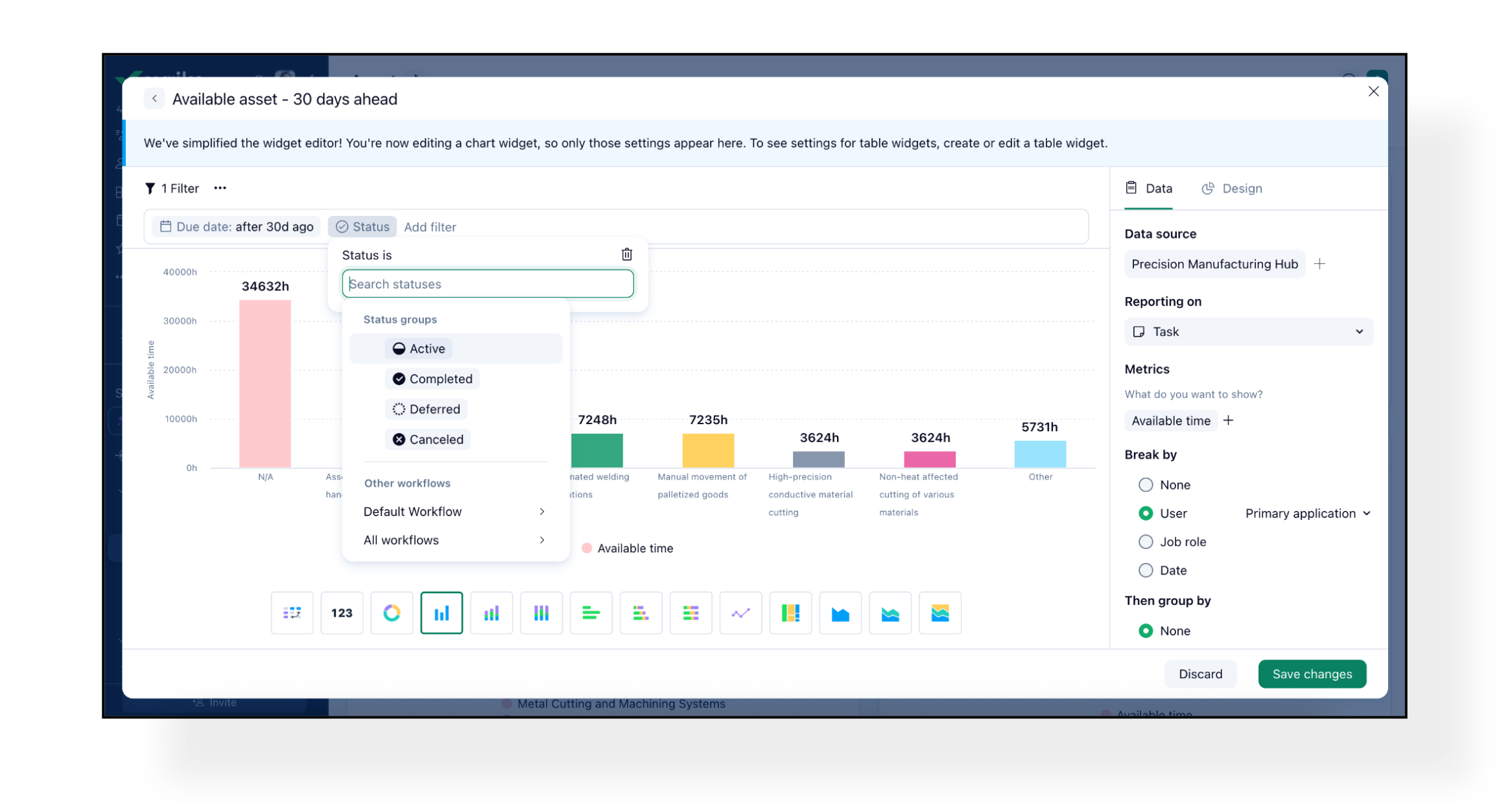1512x804 pixels.
Task: Select the Job role radio button
Action: pos(1146,541)
